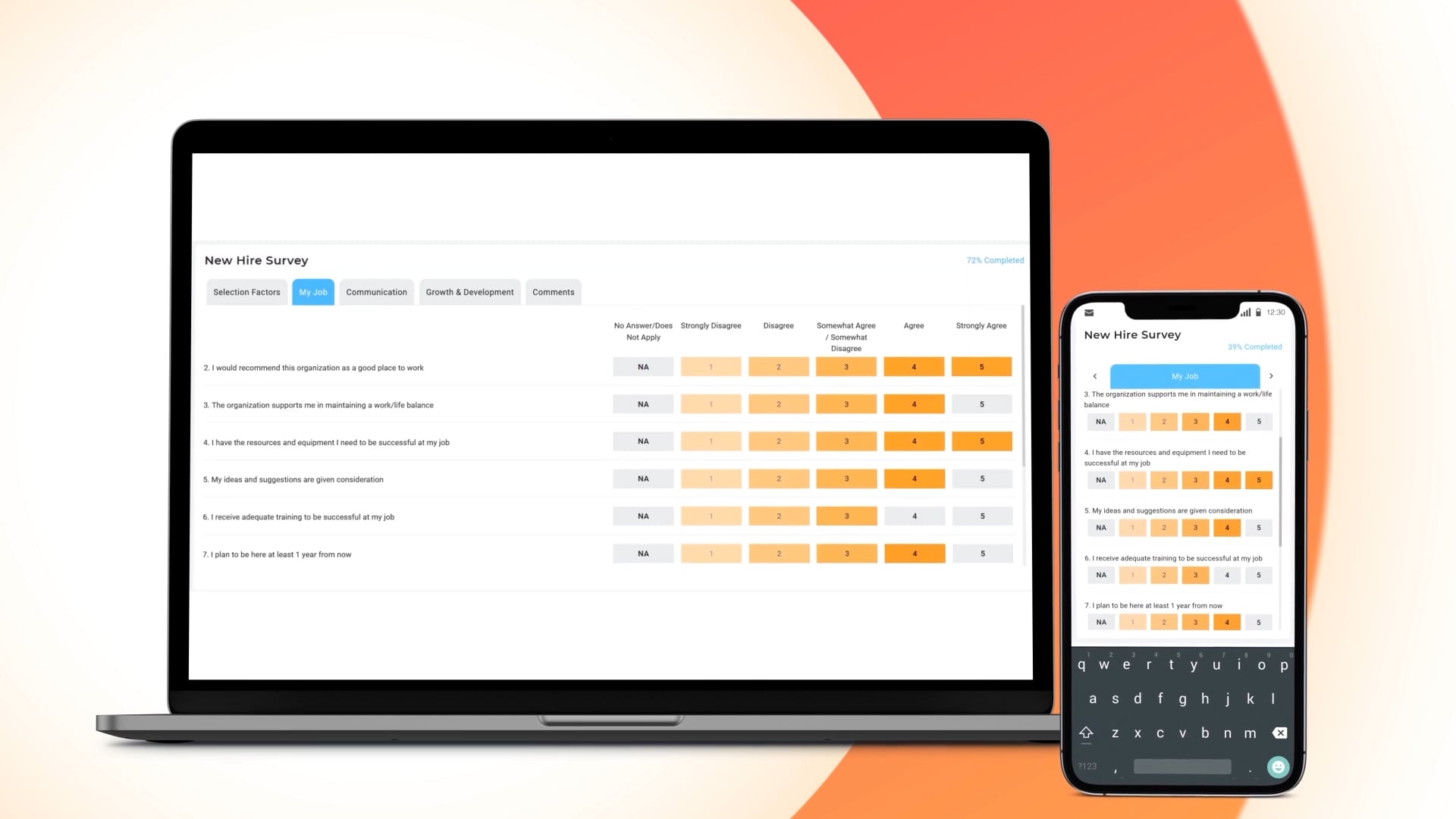Select rating 3 for question 6
This screenshot has width=1456, height=819.
coord(846,516)
